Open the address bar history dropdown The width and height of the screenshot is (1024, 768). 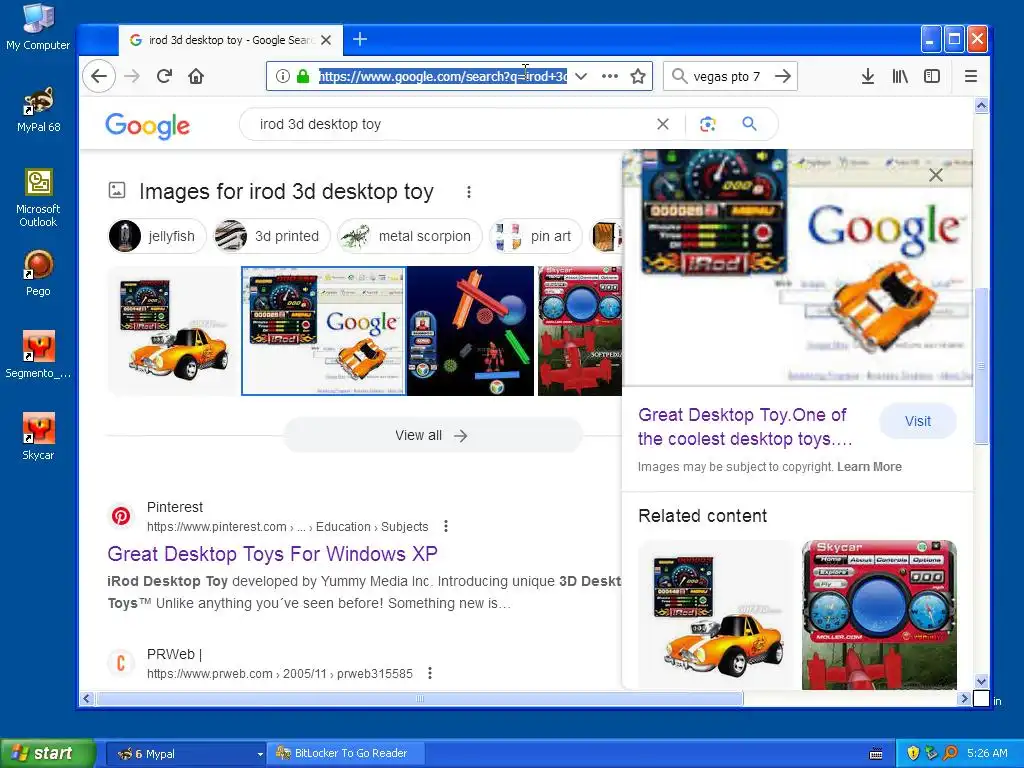coord(581,76)
